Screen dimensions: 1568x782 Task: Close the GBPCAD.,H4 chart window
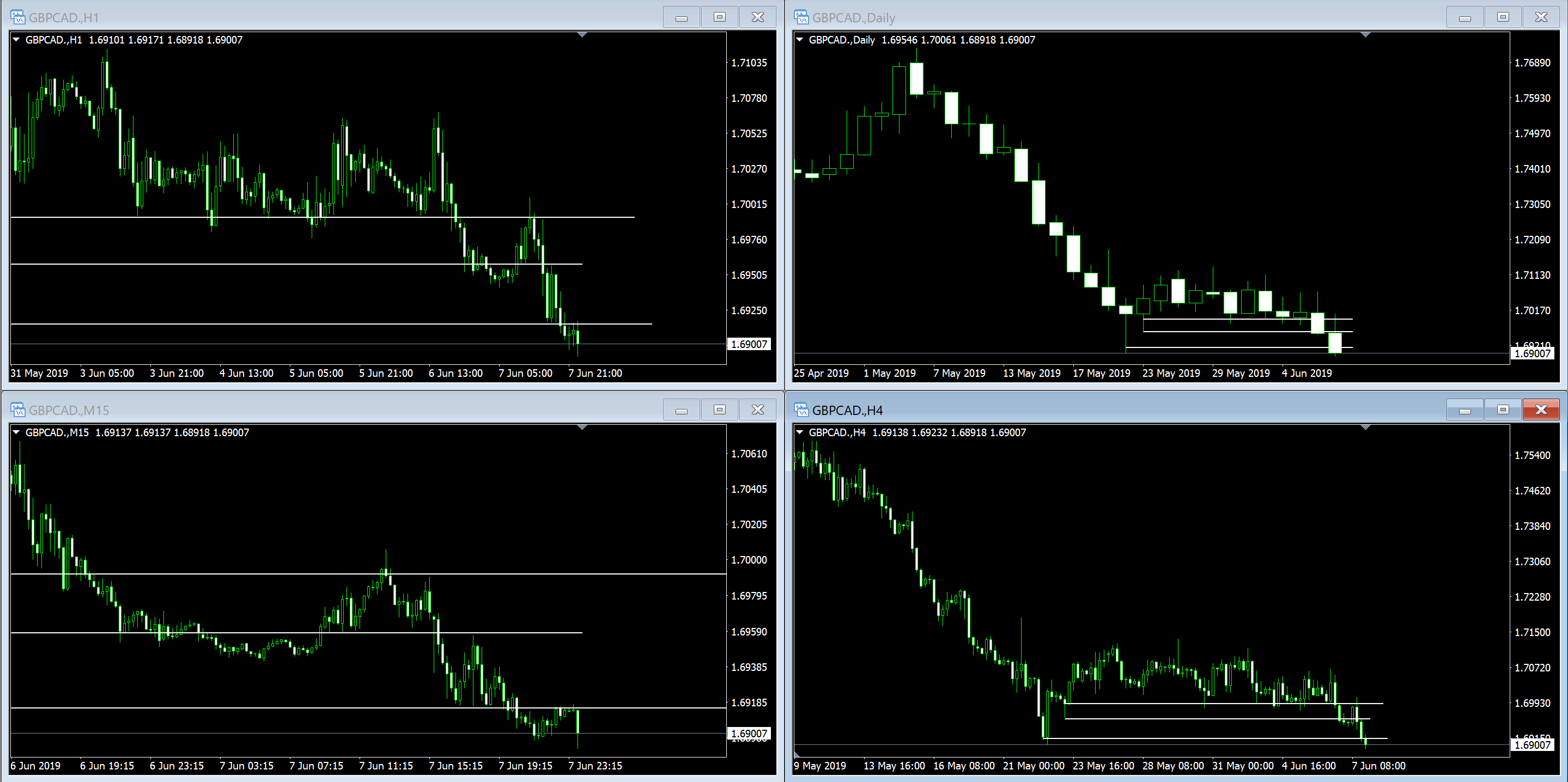pyautogui.click(x=1541, y=410)
